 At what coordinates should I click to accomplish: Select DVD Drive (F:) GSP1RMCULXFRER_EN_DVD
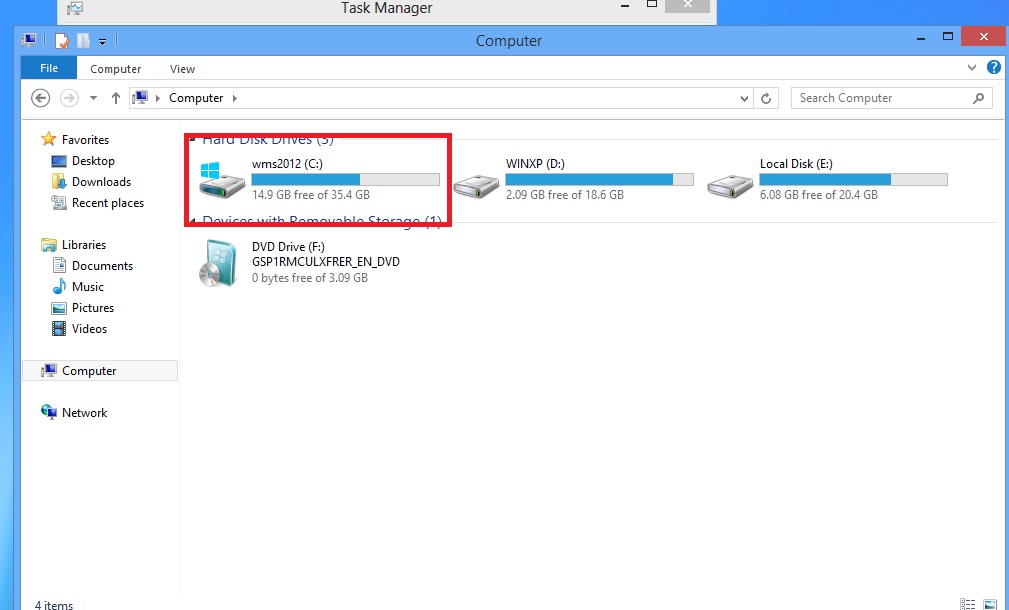click(x=299, y=263)
